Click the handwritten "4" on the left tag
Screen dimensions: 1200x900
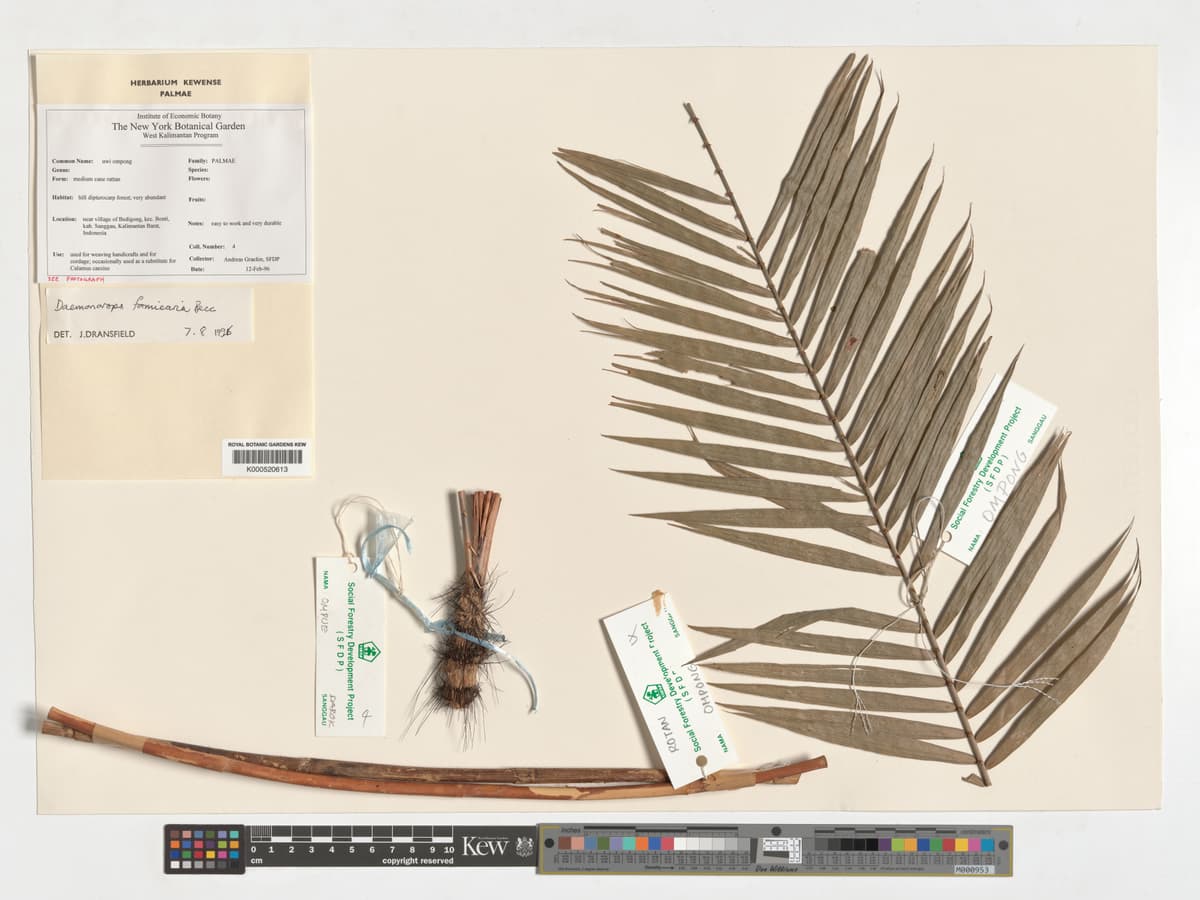pyautogui.click(x=366, y=717)
